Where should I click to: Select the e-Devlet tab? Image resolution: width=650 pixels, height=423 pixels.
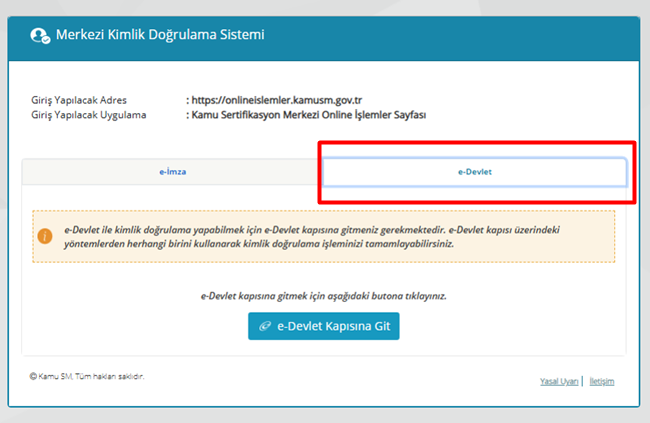pos(475,172)
